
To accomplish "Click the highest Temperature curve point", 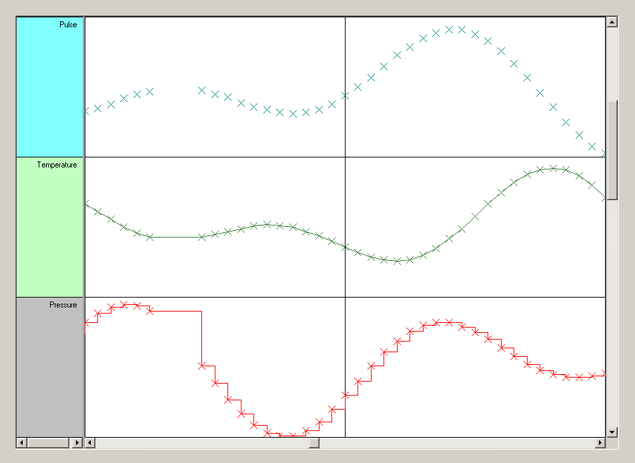I will click(553, 168).
